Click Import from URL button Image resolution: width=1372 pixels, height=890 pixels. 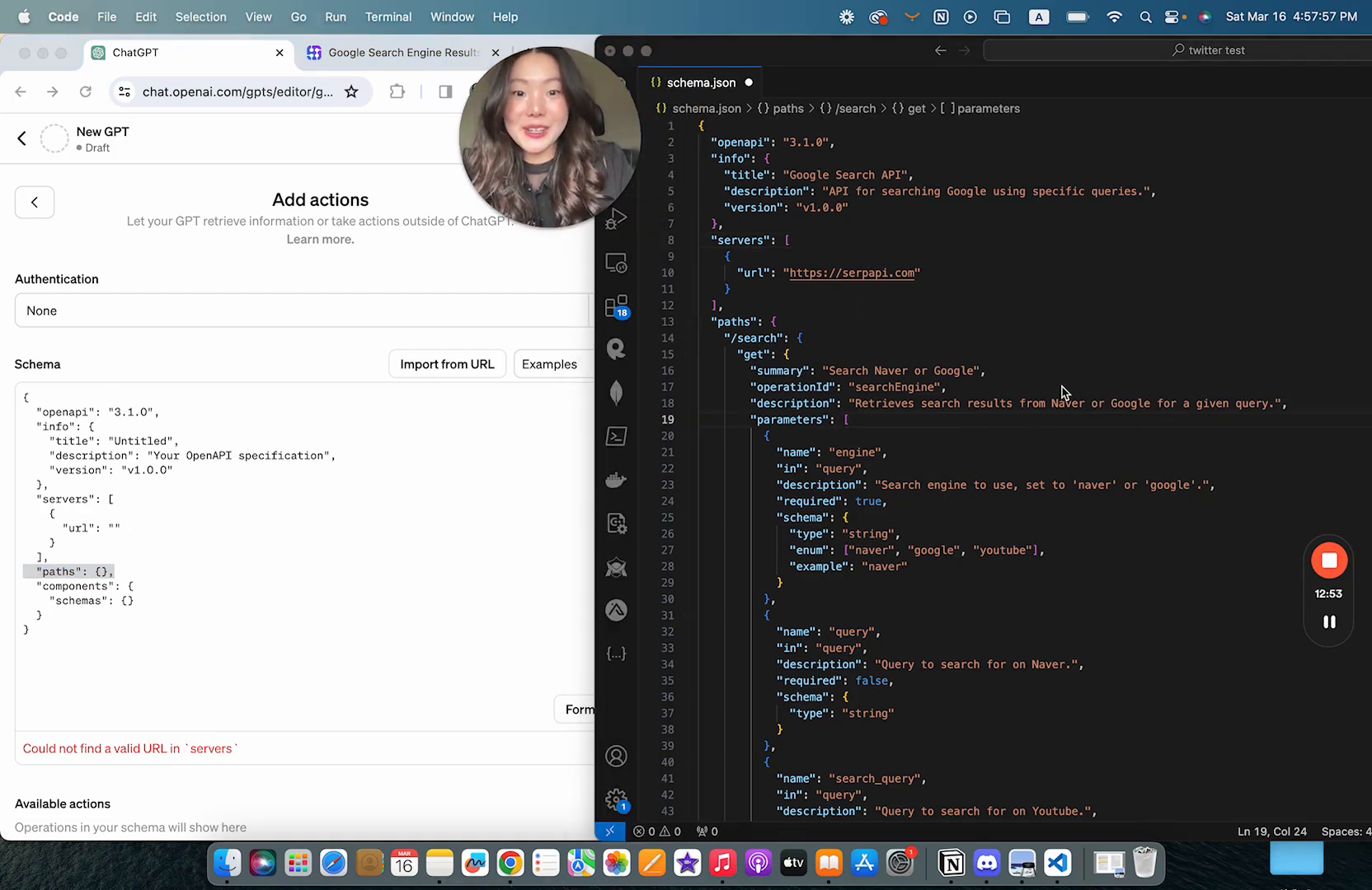pos(447,364)
